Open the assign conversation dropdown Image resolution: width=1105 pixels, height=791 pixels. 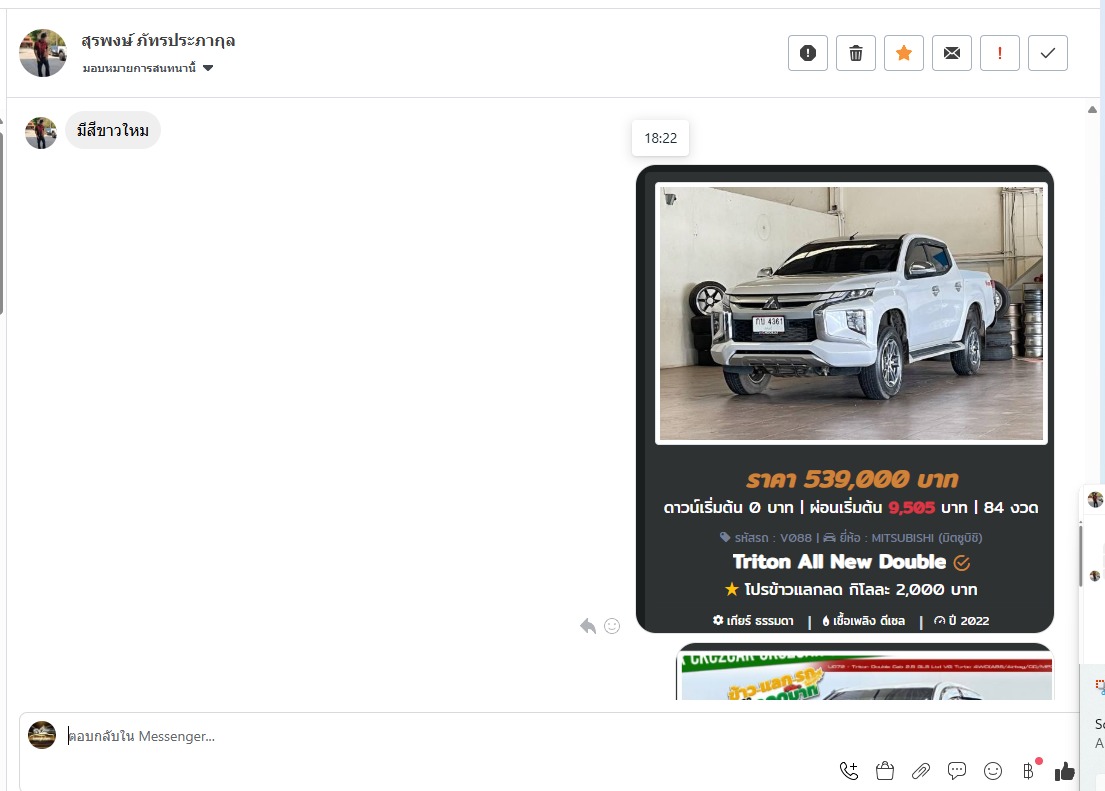147,68
